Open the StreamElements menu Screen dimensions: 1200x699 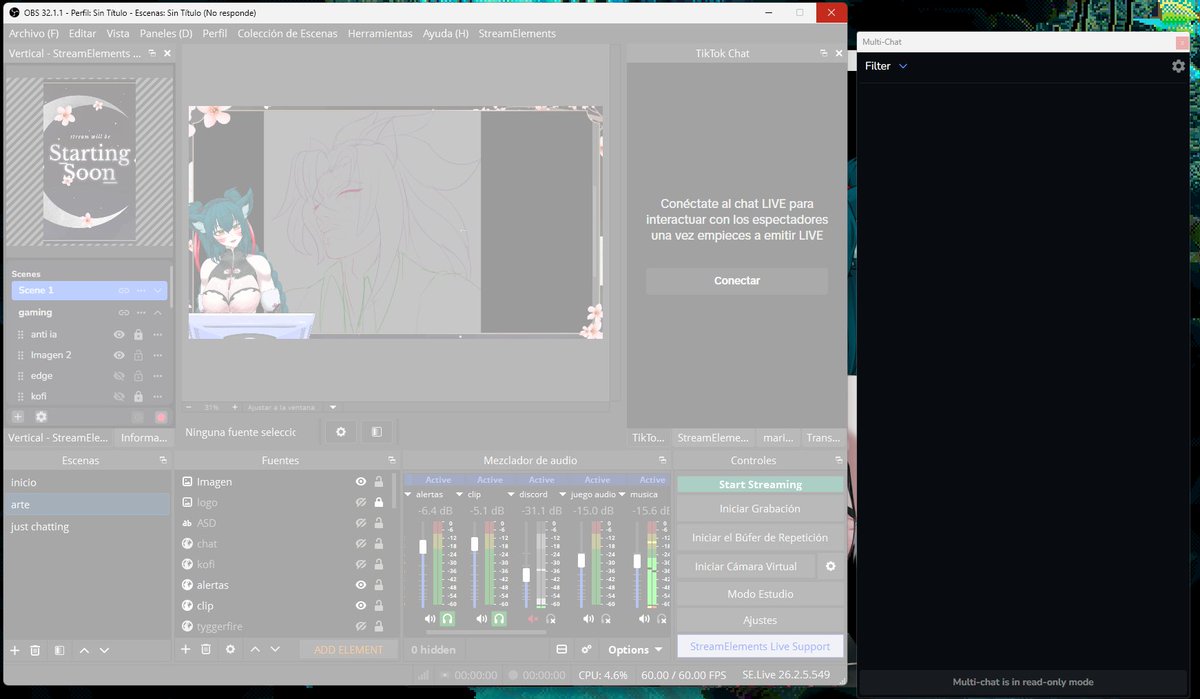[517, 33]
